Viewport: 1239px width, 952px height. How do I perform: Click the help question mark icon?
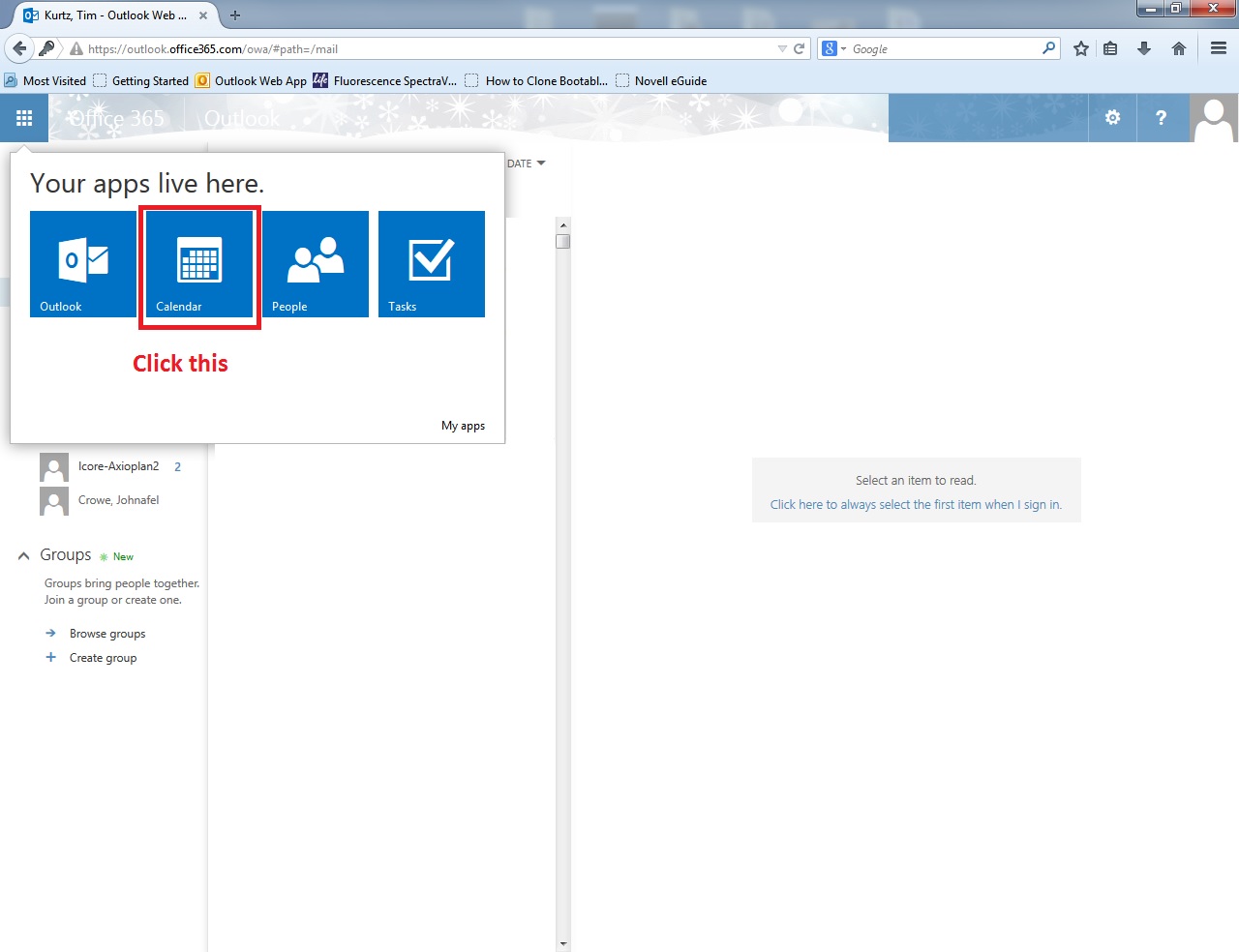(x=1161, y=118)
